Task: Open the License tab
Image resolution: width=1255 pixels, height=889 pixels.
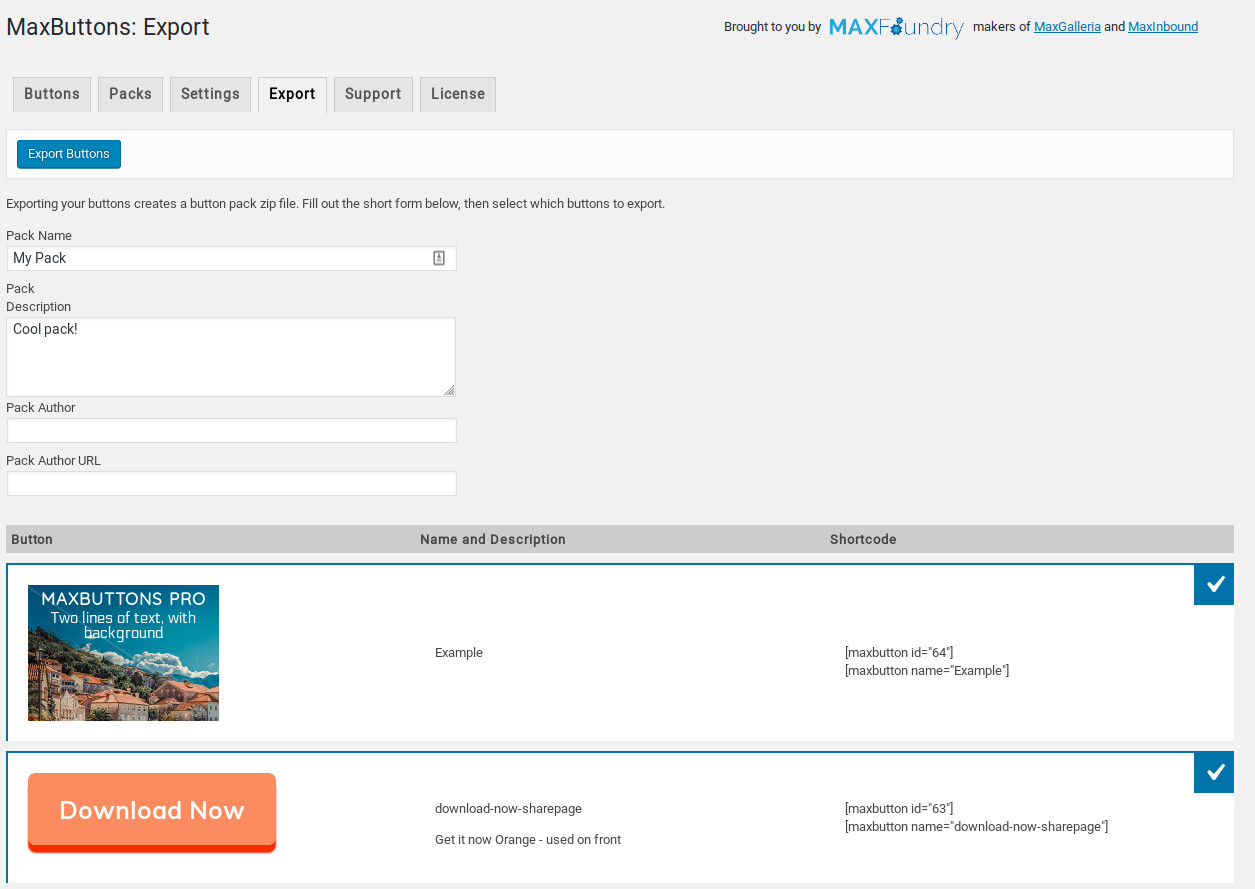Action: coord(458,94)
